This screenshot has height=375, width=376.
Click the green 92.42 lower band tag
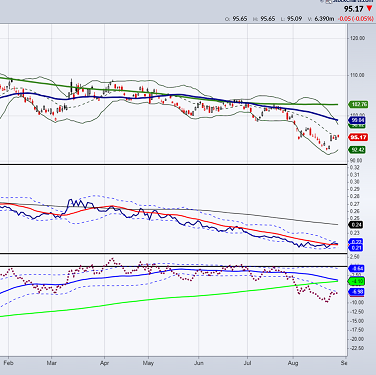point(358,150)
